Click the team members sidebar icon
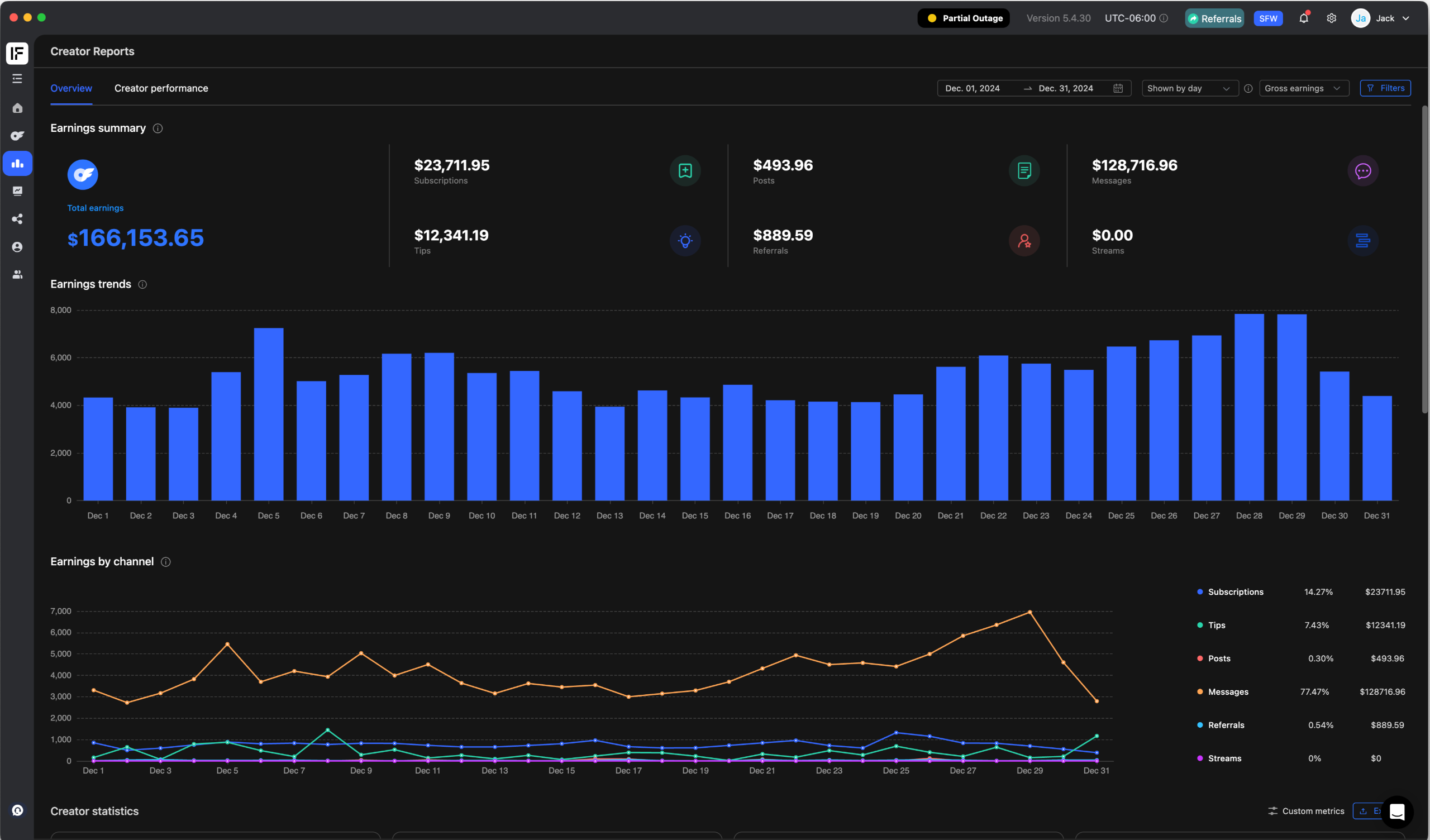The image size is (1430, 840). [17, 275]
